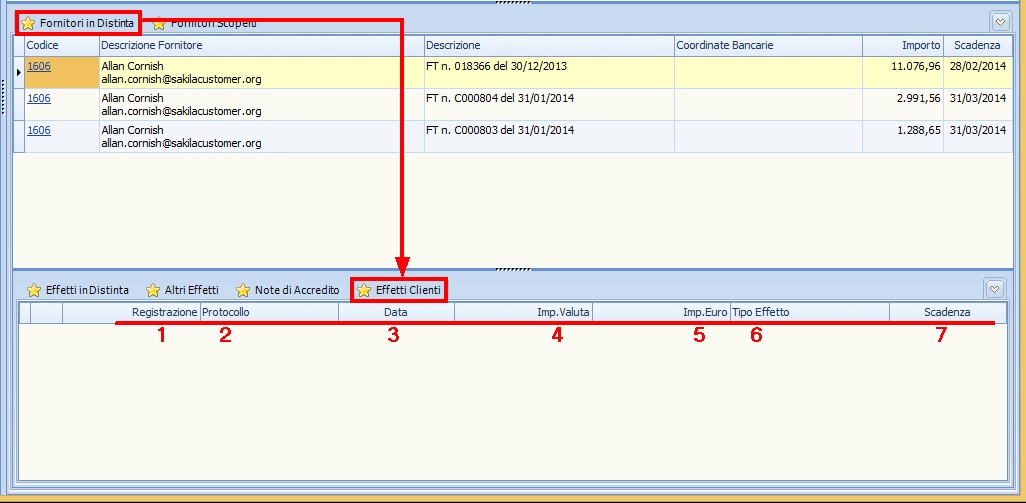Click the star icon of Altri Effetti
This screenshot has height=503, width=1026.
pos(152,290)
